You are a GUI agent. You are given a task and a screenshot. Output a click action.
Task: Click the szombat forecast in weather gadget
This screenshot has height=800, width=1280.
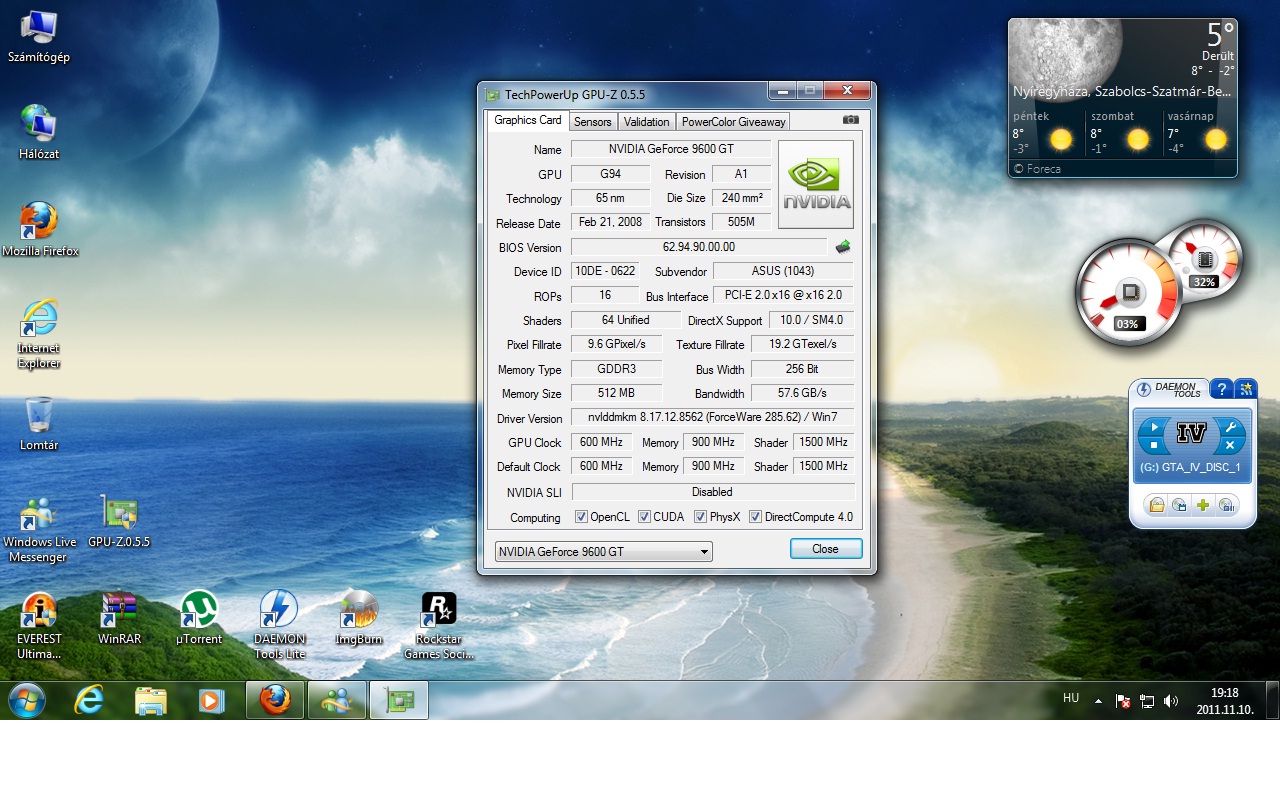tap(1124, 132)
